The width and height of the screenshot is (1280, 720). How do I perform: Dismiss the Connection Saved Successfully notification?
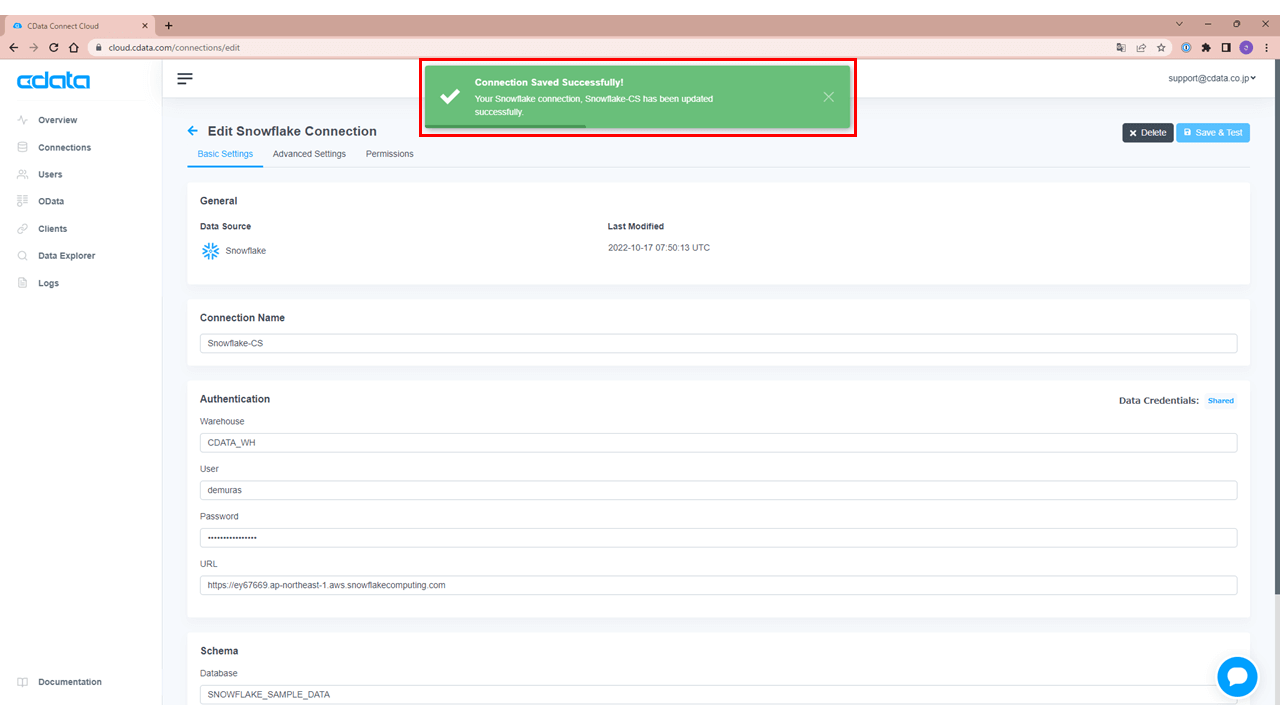tap(829, 97)
